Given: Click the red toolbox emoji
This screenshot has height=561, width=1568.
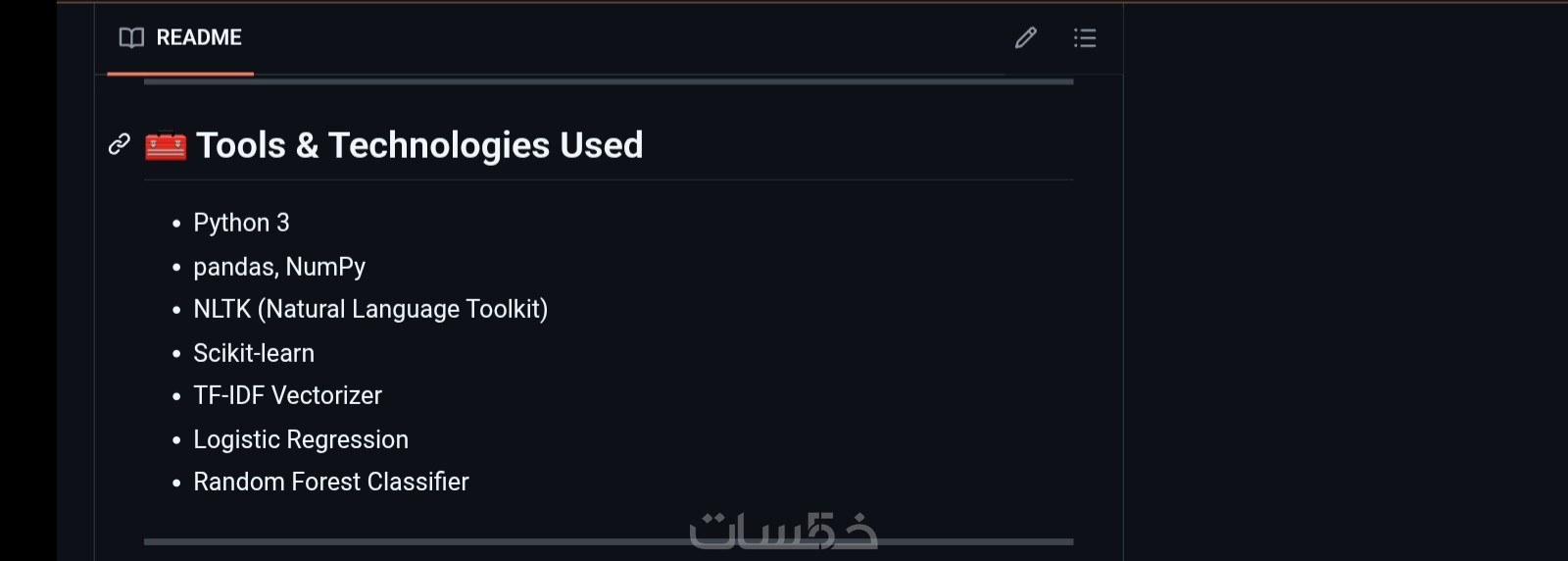Looking at the screenshot, I should click(166, 146).
